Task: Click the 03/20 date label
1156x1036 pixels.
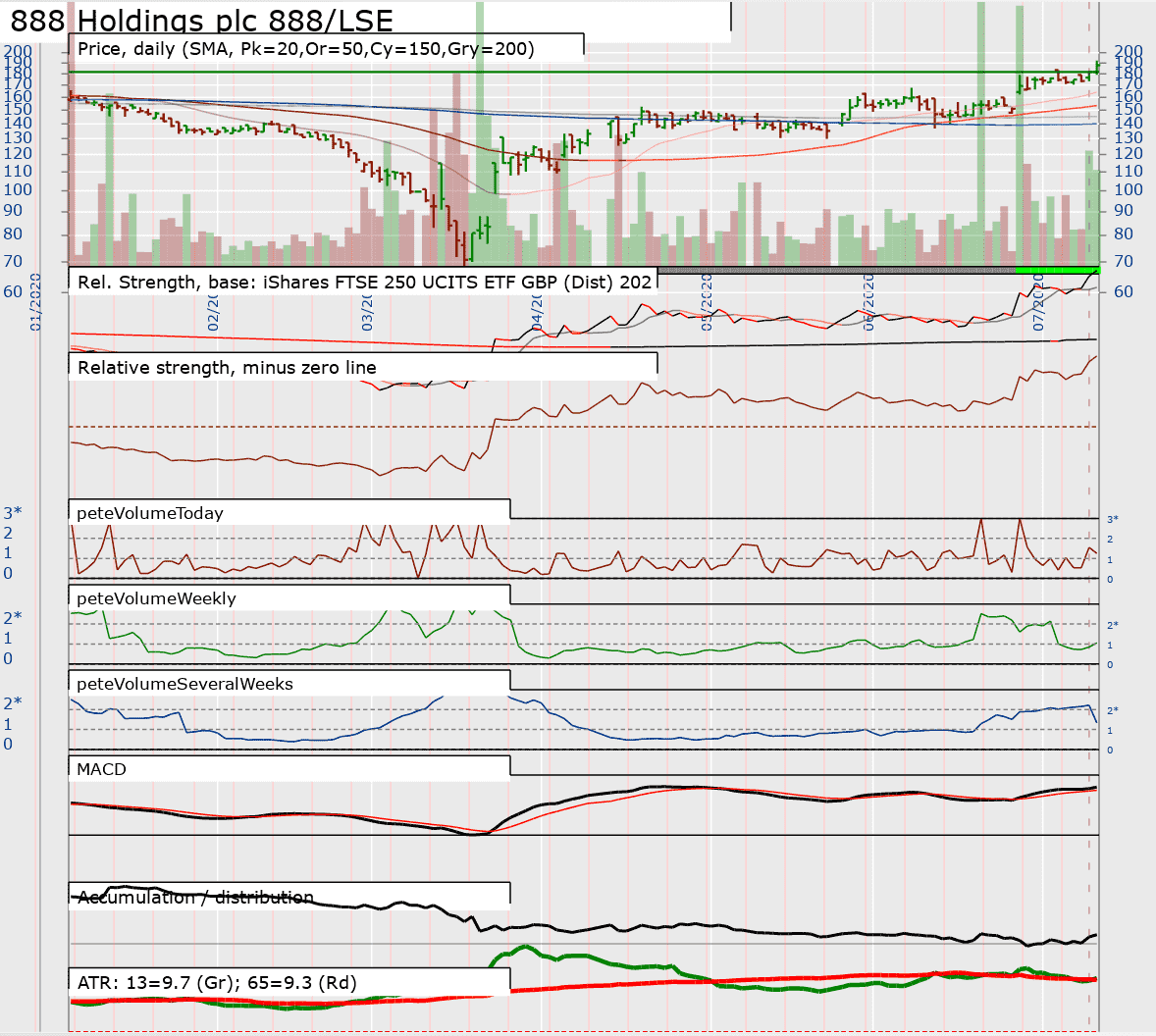Action: (366, 312)
